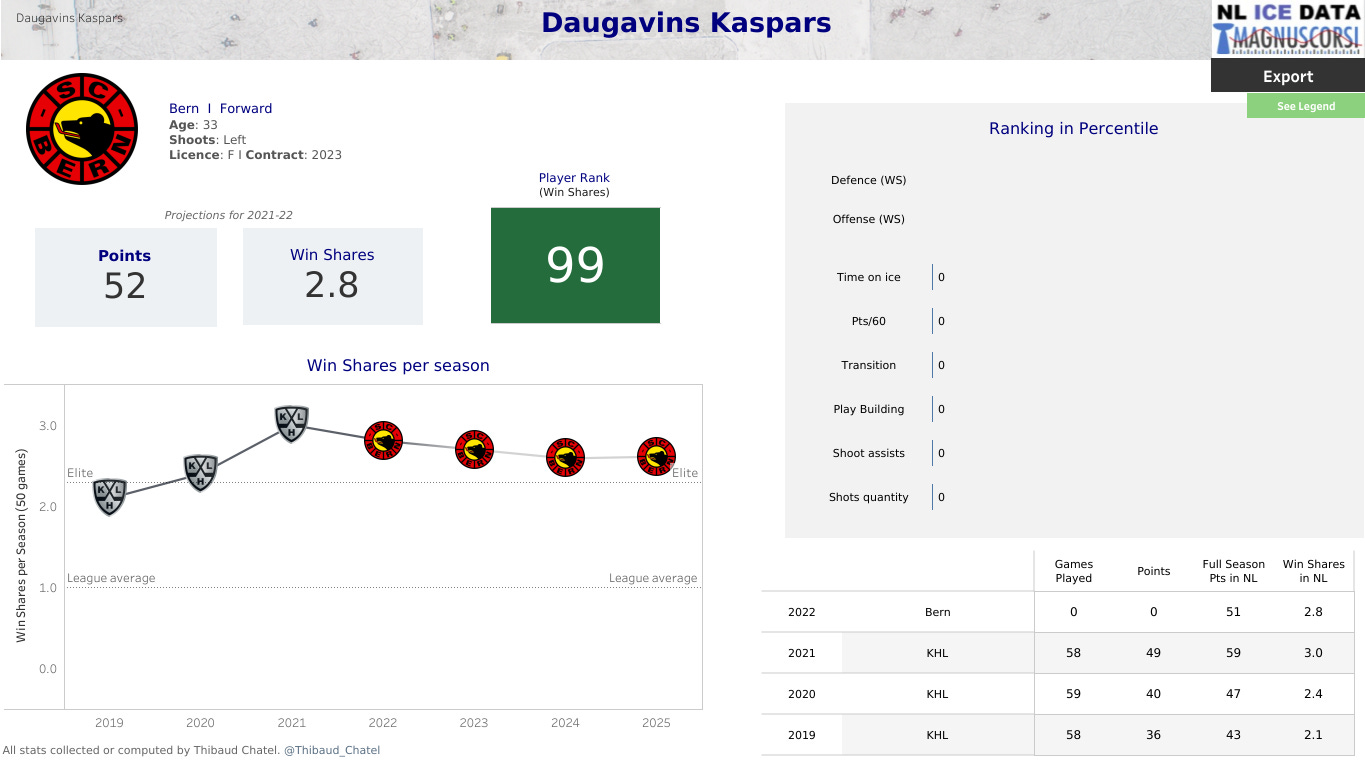Click the 2022 Bern logo chart marker

point(383,440)
